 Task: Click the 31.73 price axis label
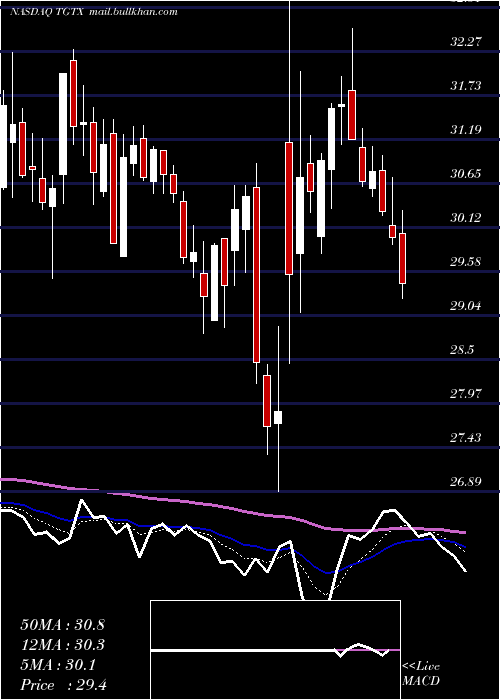click(x=466, y=86)
